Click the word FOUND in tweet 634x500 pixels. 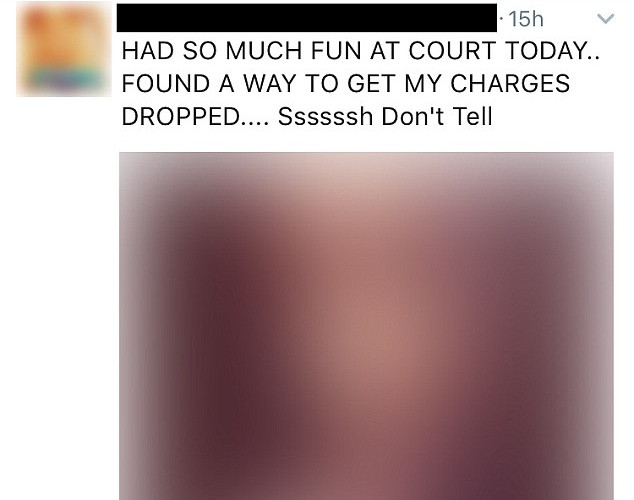[x=166, y=84]
